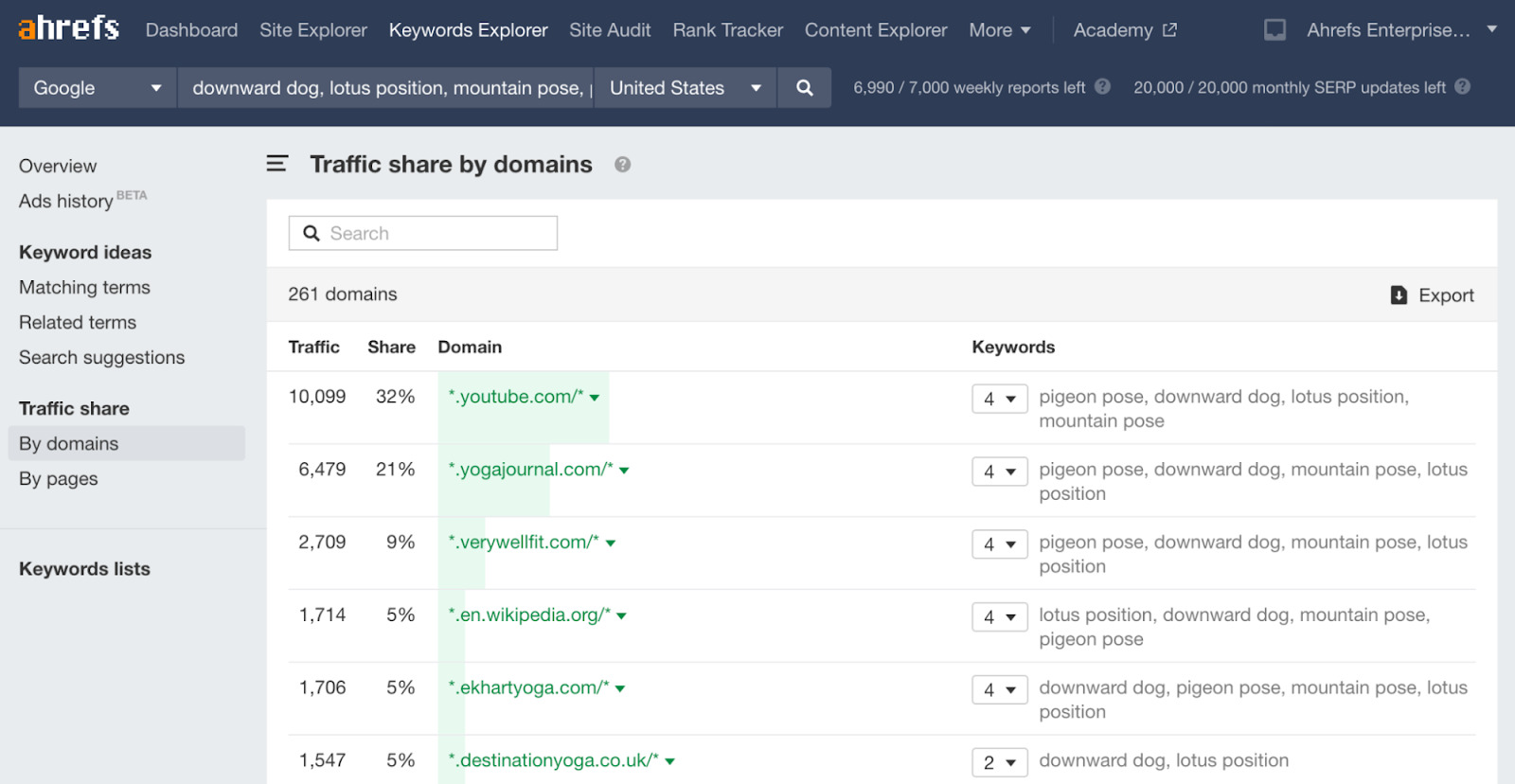The image size is (1515, 784).
Task: Open Academy external link
Action: pos(1124,30)
